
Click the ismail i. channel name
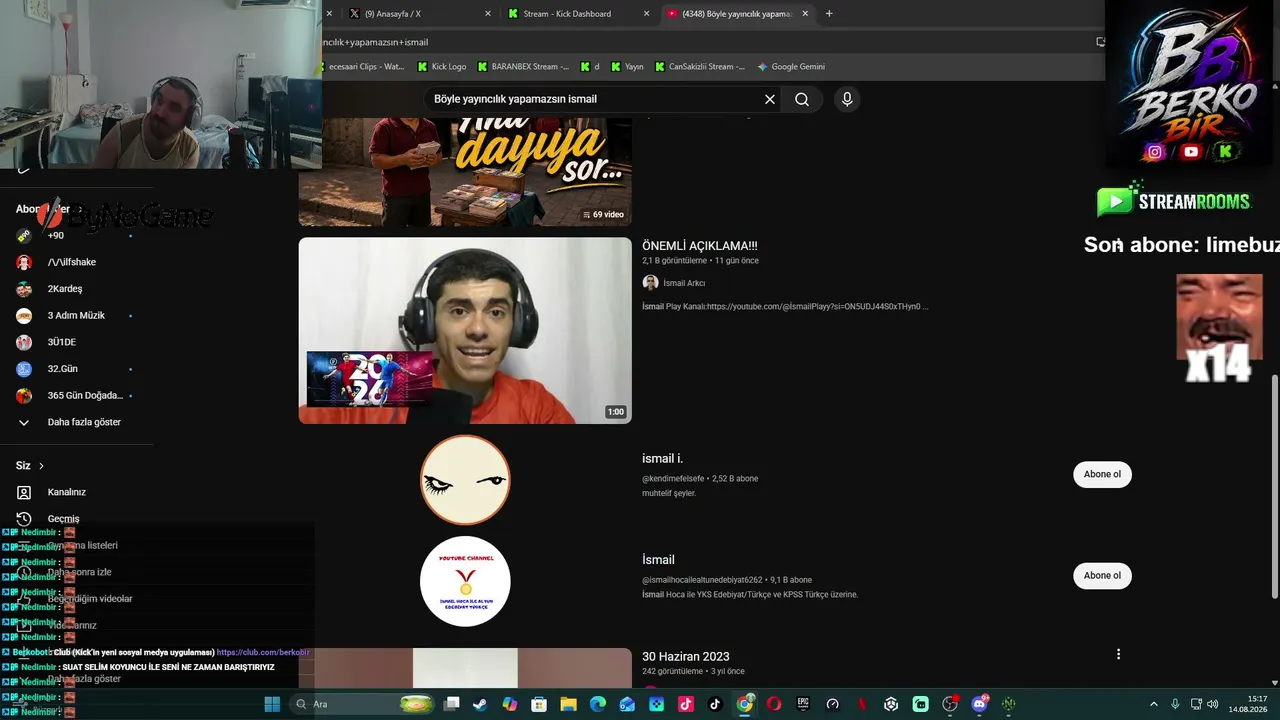662,459
